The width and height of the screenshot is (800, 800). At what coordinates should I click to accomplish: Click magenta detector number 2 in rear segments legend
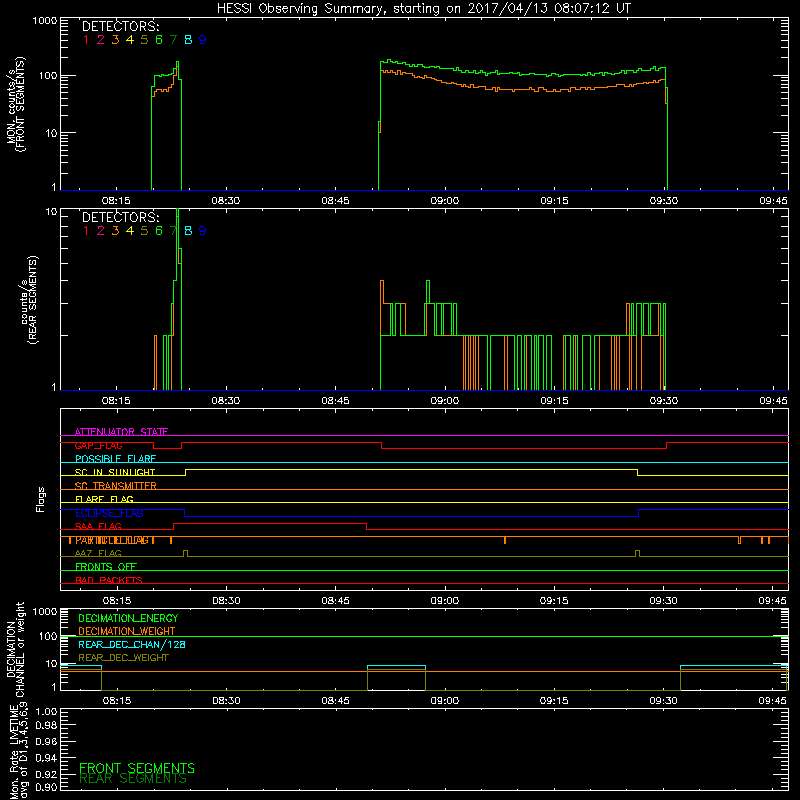[101, 231]
